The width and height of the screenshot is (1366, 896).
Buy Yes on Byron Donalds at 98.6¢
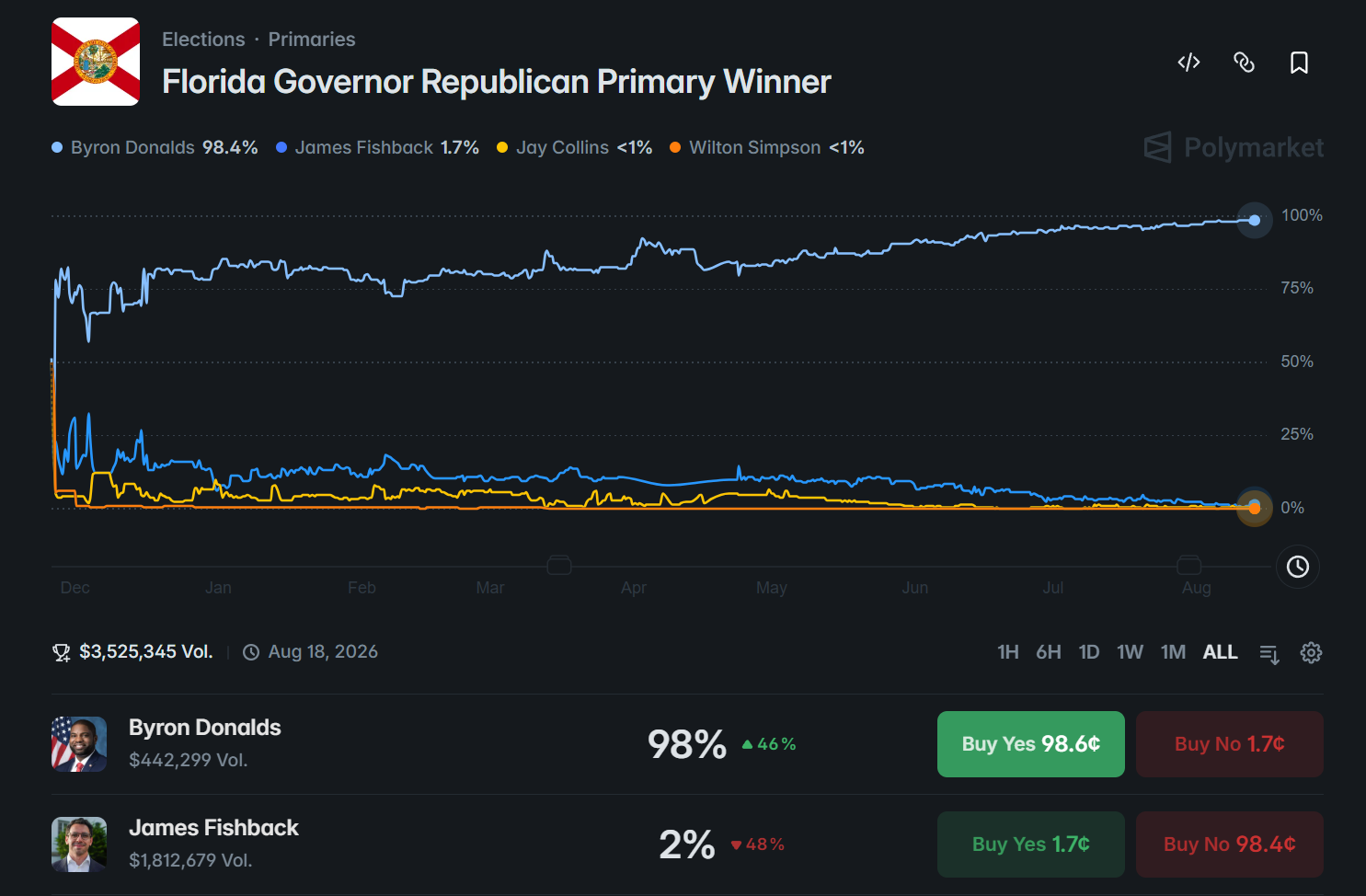[x=1031, y=744]
